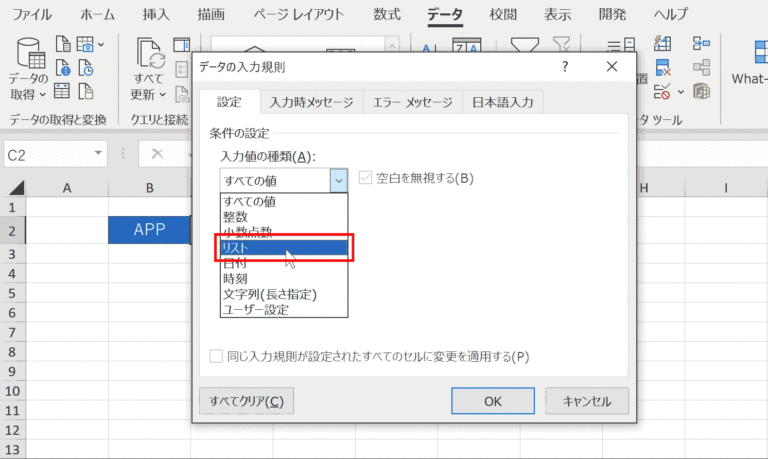This screenshot has height=459, width=768.
Task: Click the Data Validation icon in ribbon
Action: (x=662, y=92)
